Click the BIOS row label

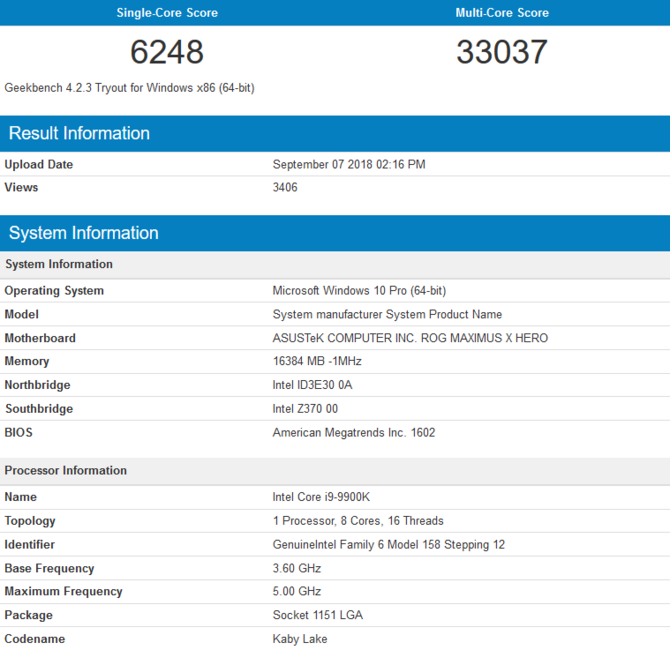point(18,432)
